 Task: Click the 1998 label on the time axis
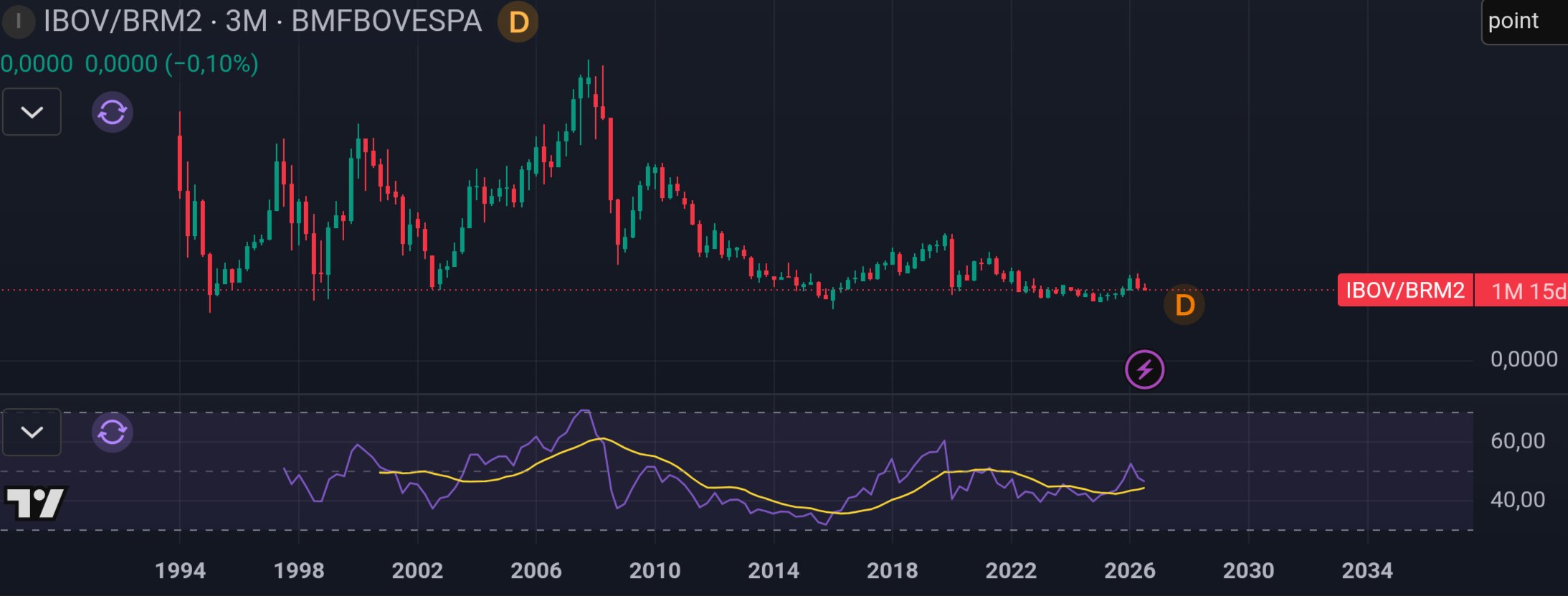pos(299,571)
